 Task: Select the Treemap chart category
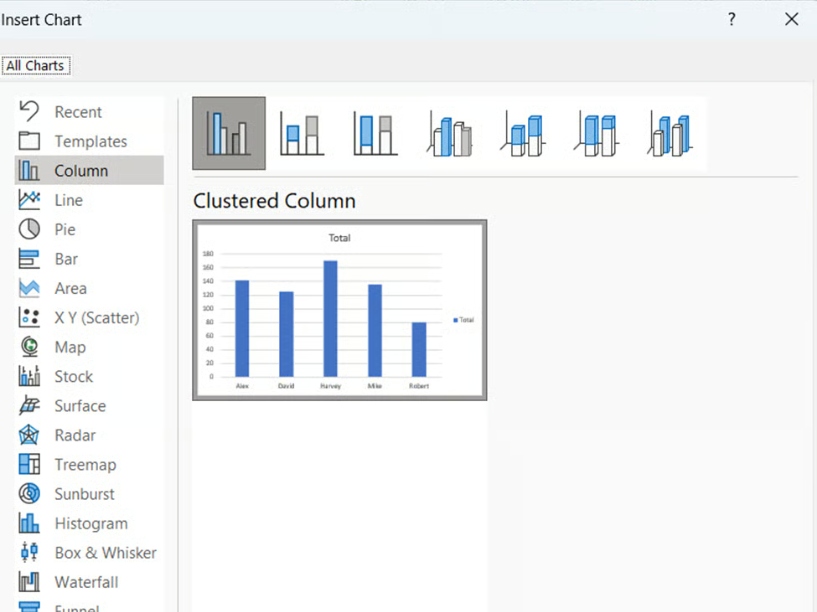[x=83, y=464]
